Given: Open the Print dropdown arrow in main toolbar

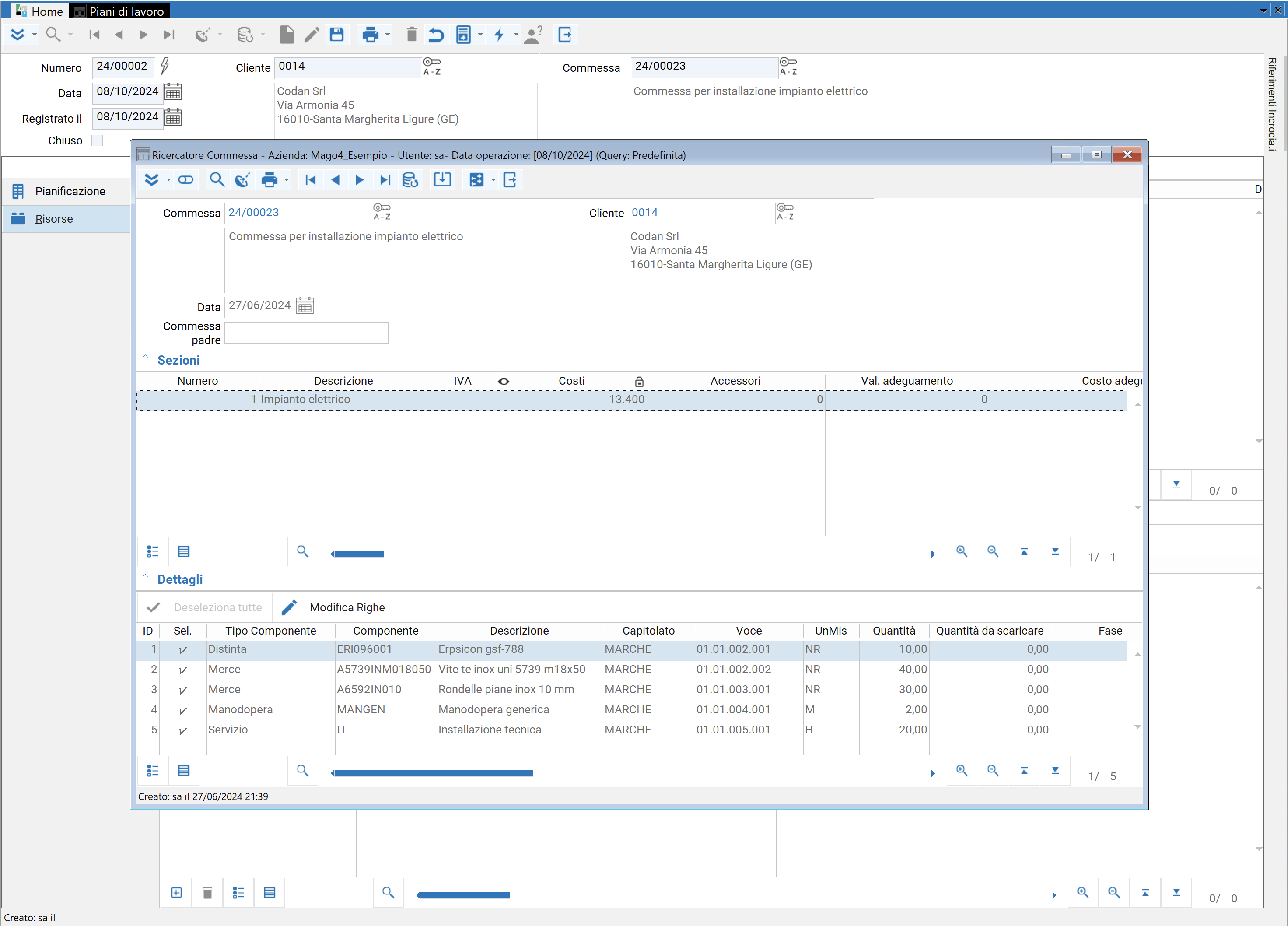Looking at the screenshot, I should tap(387, 35).
